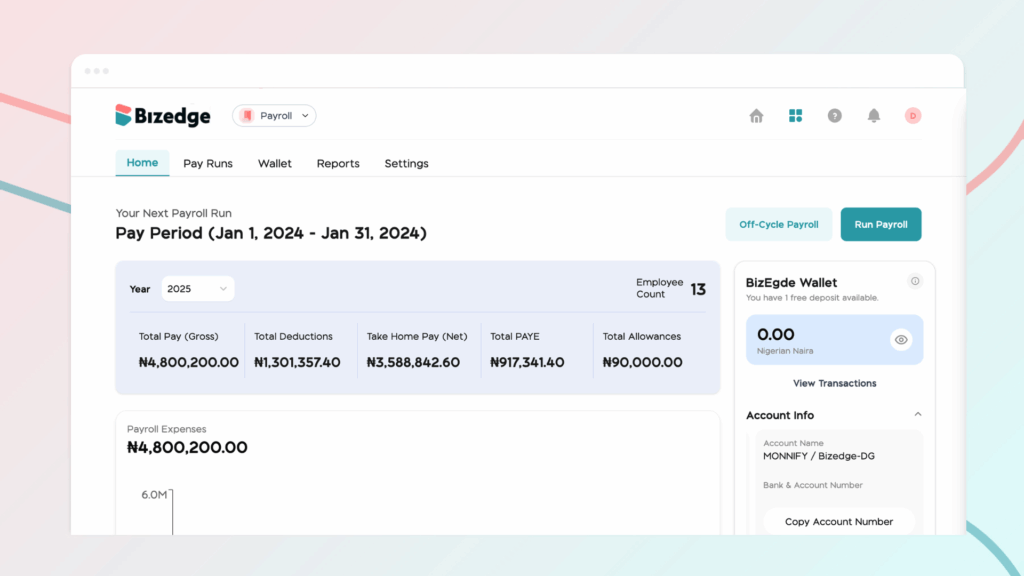Viewport: 1024px width, 576px height.
Task: Open the Settings tab
Action: 406,163
